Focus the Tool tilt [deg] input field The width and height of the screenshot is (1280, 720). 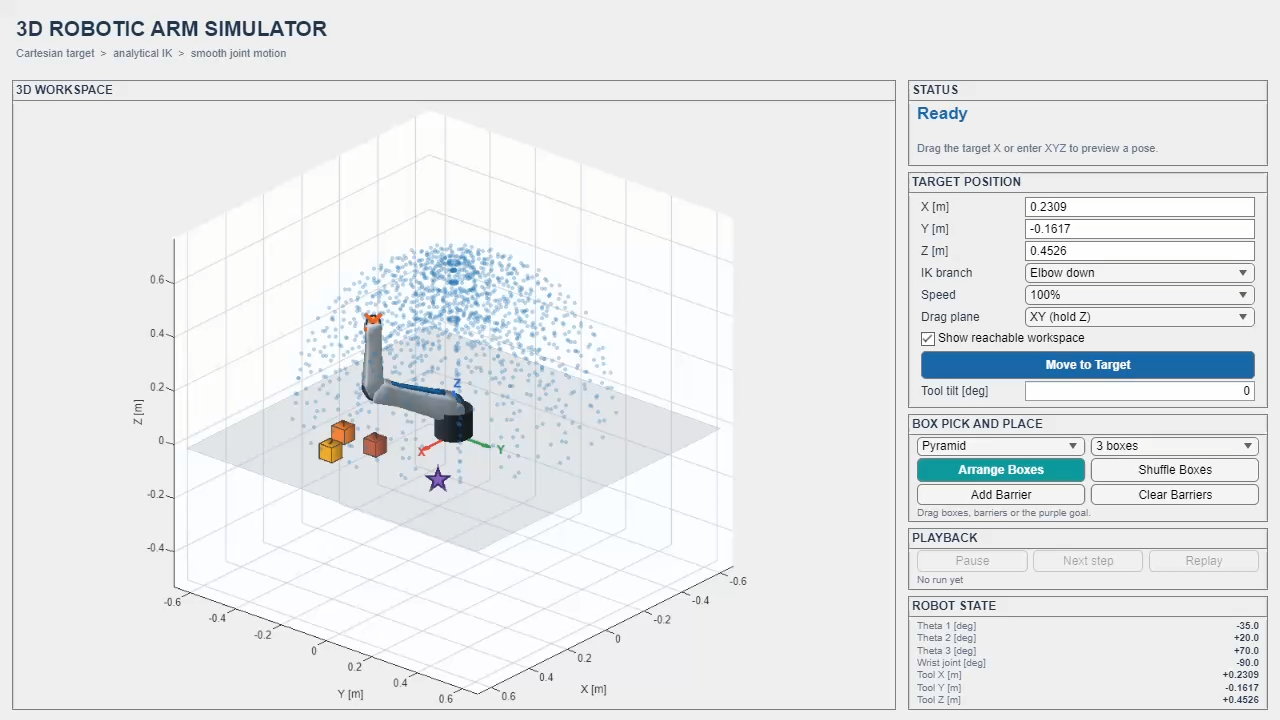[1140, 391]
